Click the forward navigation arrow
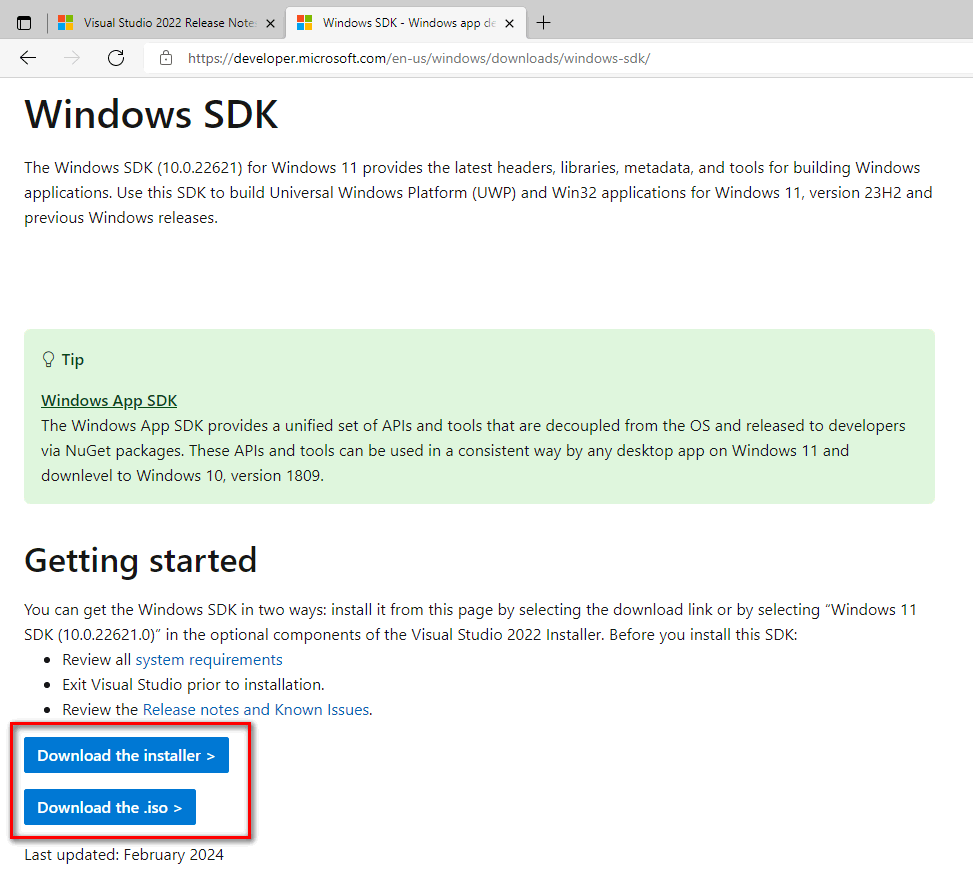Image resolution: width=973 pixels, height=882 pixels. click(x=72, y=58)
